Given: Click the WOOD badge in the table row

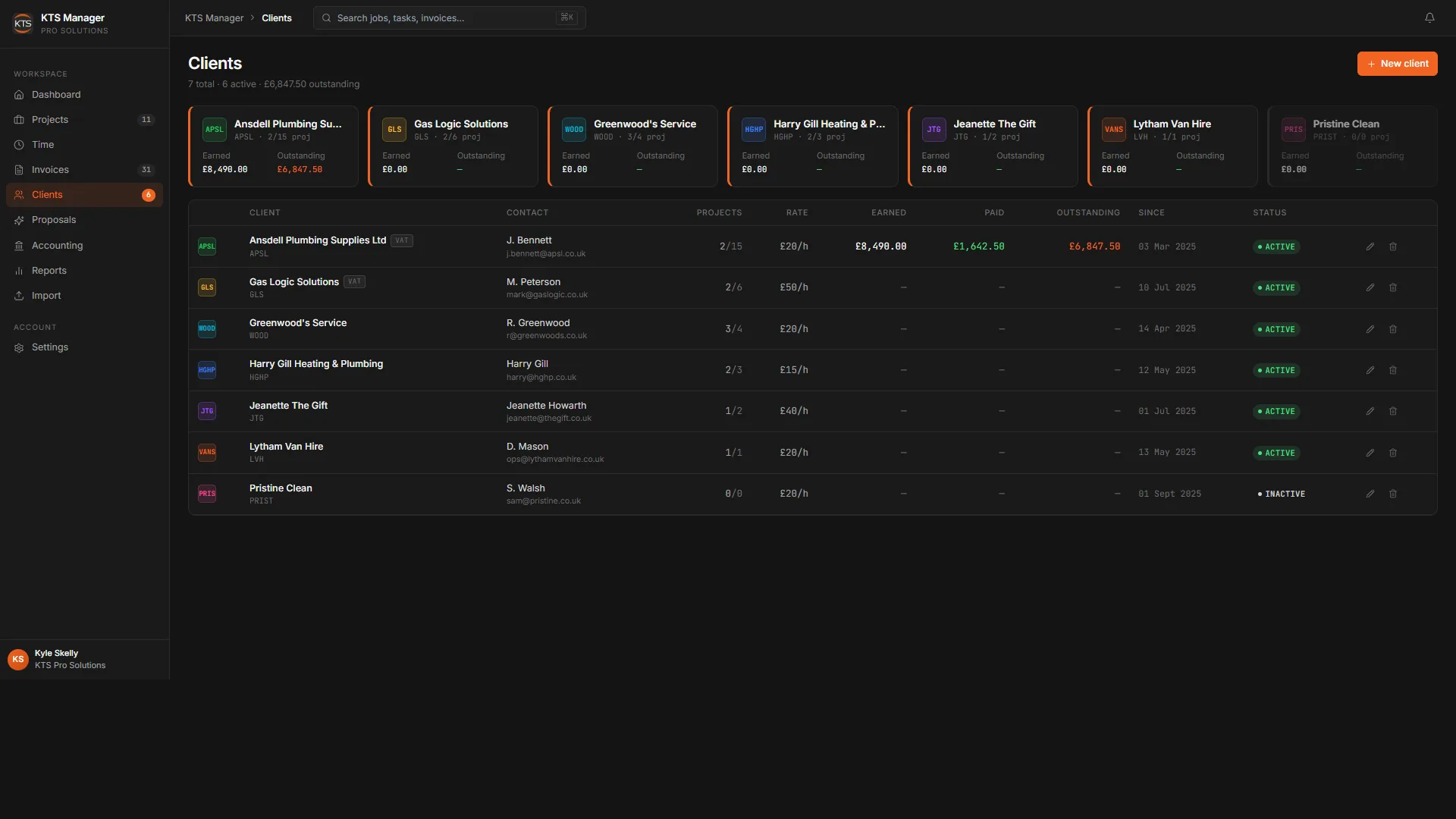Looking at the screenshot, I should tap(207, 329).
